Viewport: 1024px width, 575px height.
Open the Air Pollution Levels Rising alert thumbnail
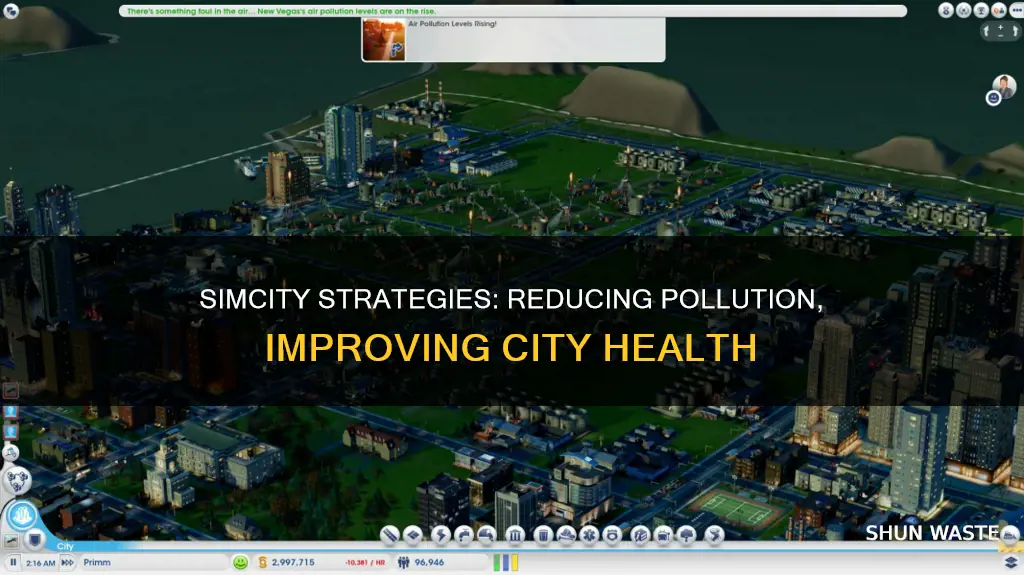[x=384, y=41]
